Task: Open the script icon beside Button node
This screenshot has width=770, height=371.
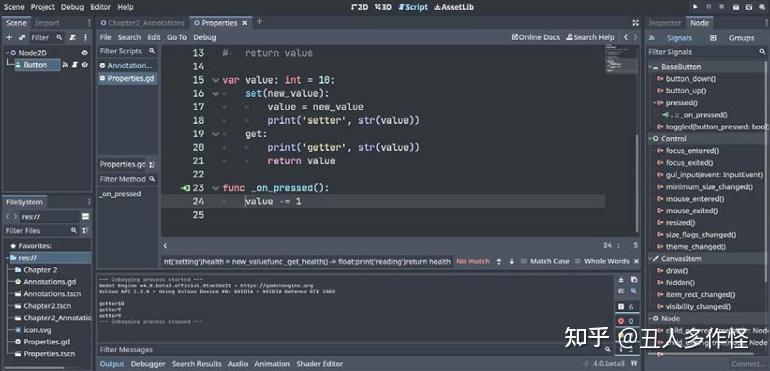Action: click(x=75, y=65)
